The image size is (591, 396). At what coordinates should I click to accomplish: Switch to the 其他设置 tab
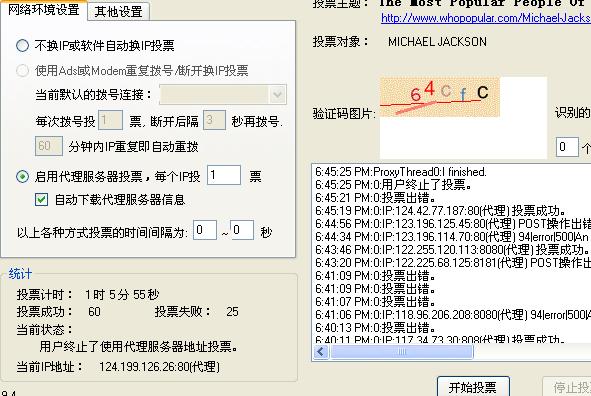click(x=119, y=11)
